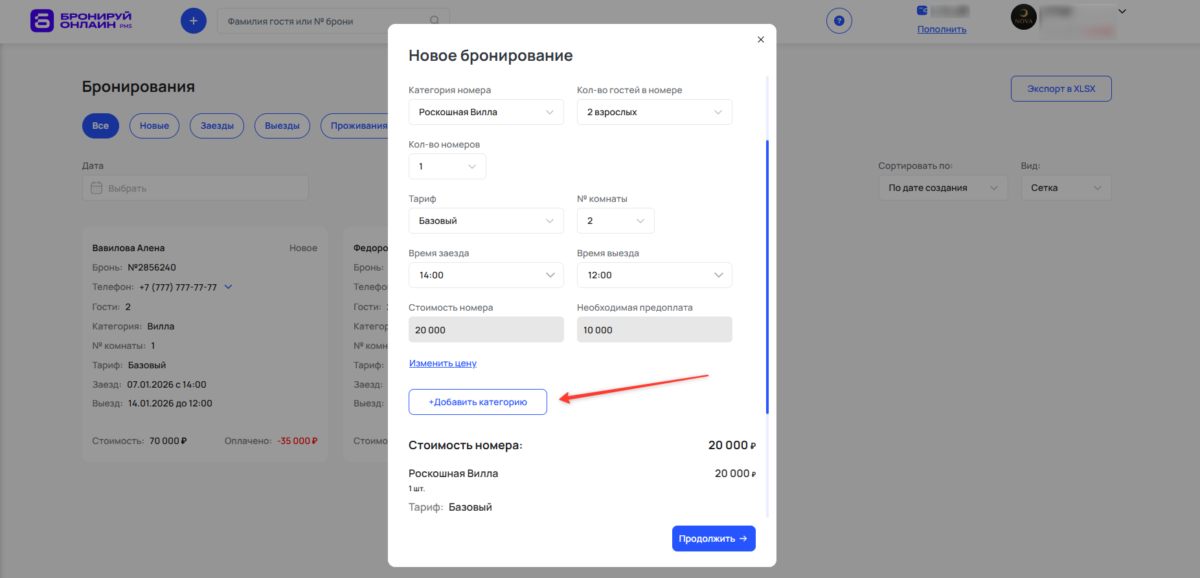Open the Тариф dropdown
The height and width of the screenshot is (578, 1200).
[x=485, y=220]
